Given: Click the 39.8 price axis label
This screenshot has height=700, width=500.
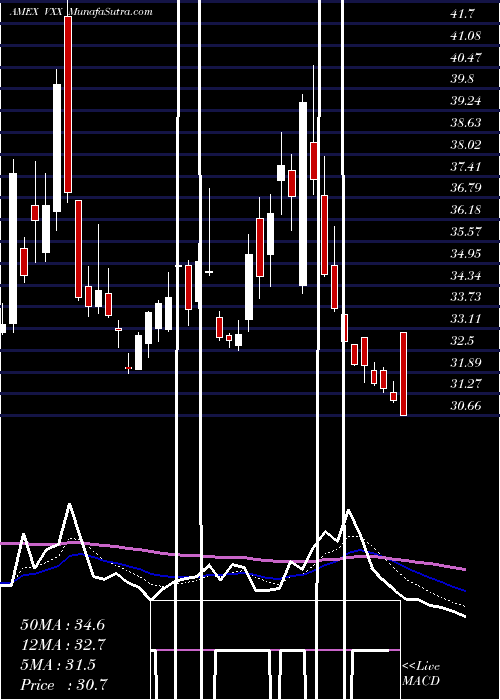Looking at the screenshot, I should point(462,79).
